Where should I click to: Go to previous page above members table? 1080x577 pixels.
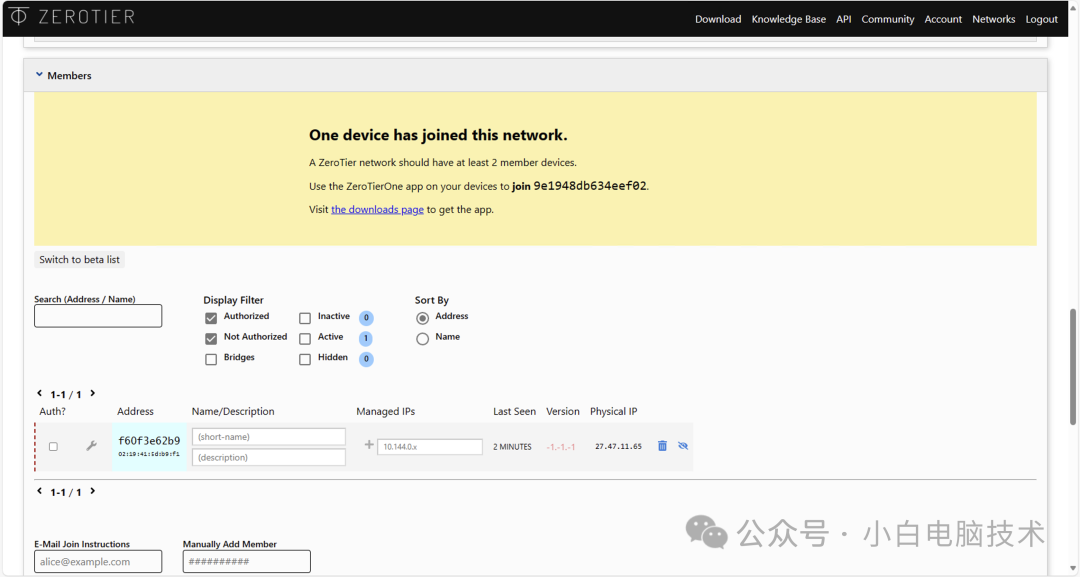point(39,393)
